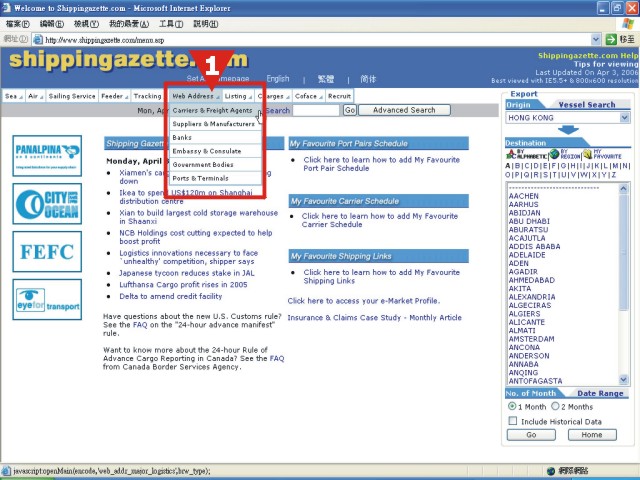Click the Windows flag logo in the menu bar
This screenshot has height=480, width=640.
click(628, 24)
